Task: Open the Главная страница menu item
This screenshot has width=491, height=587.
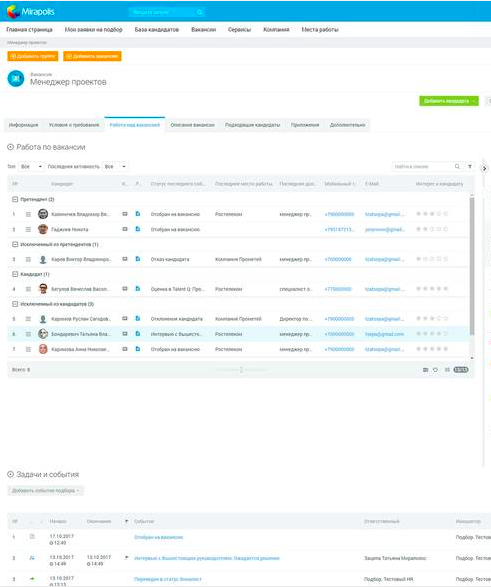Action: (30, 30)
